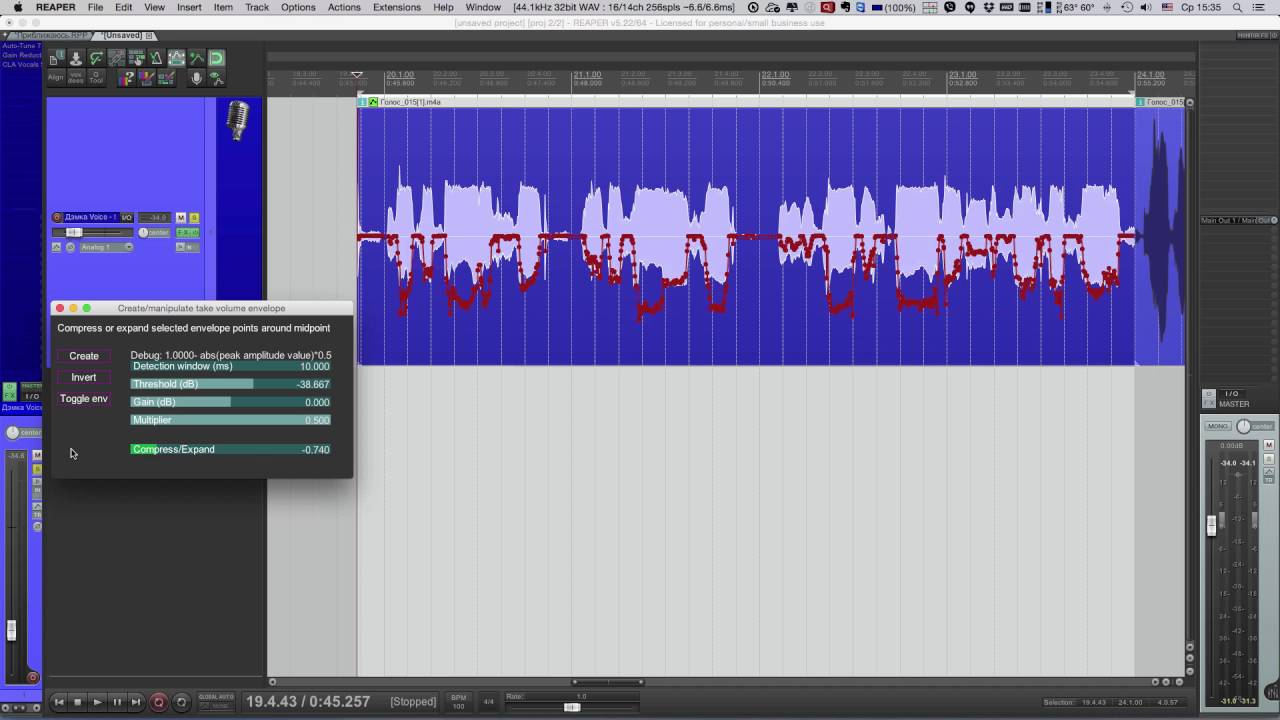
Task: Toggle MONO on master channel
Action: (x=1220, y=426)
